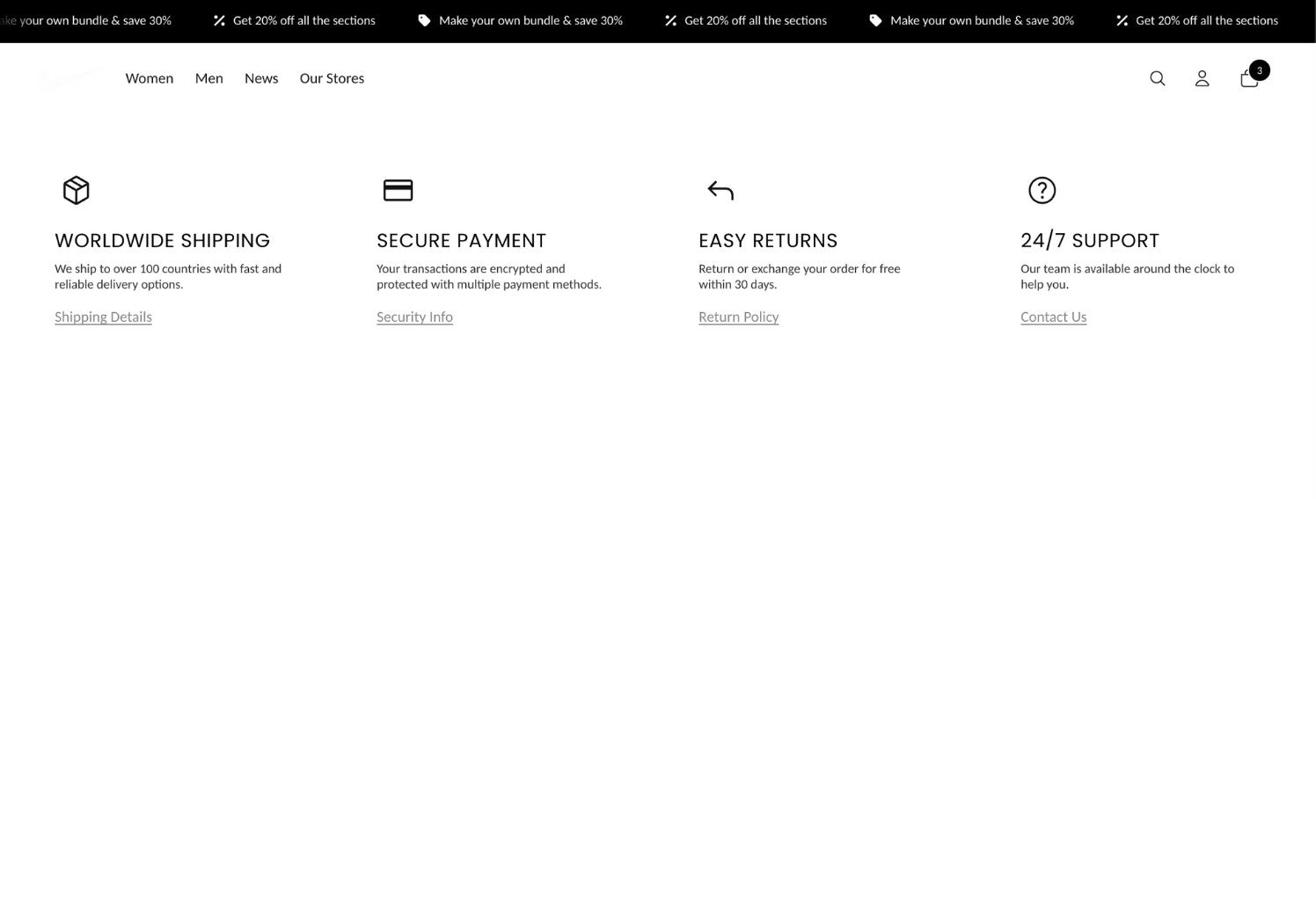Click the 24/7 Support question mark icon
This screenshot has width=1316, height=920.
(1042, 190)
